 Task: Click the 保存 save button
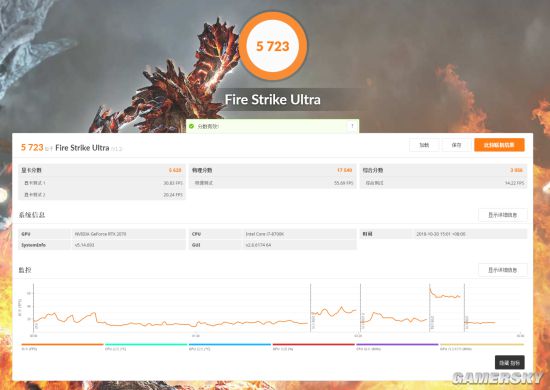[x=456, y=145]
